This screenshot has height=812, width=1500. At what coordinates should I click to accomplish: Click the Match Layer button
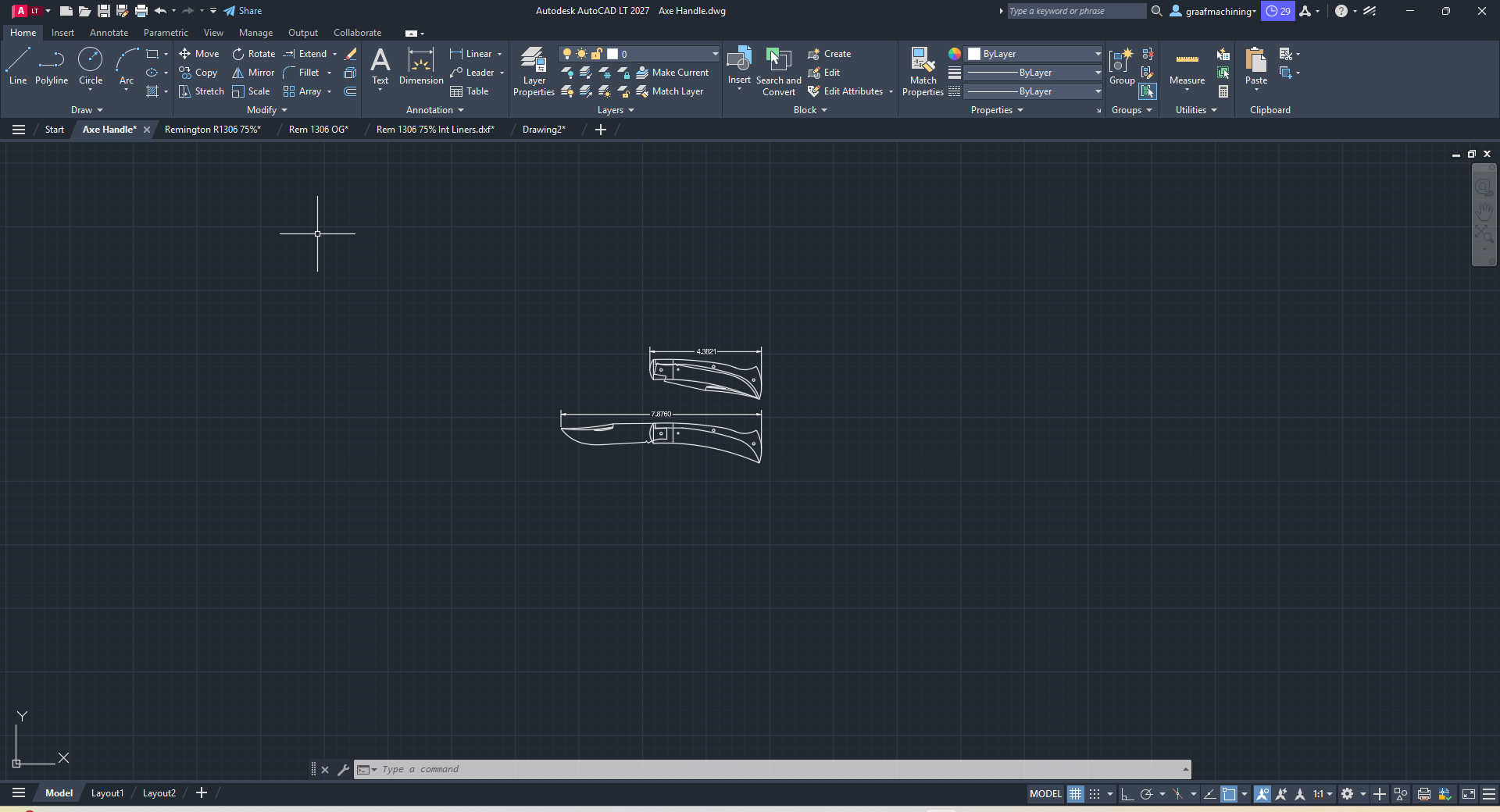pyautogui.click(x=670, y=91)
